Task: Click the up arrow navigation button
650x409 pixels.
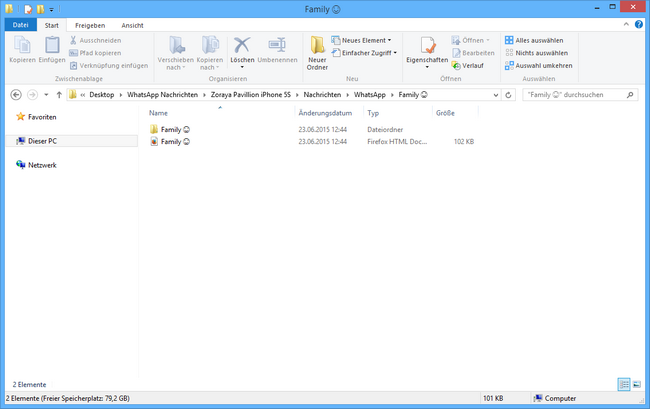Action: [59, 95]
